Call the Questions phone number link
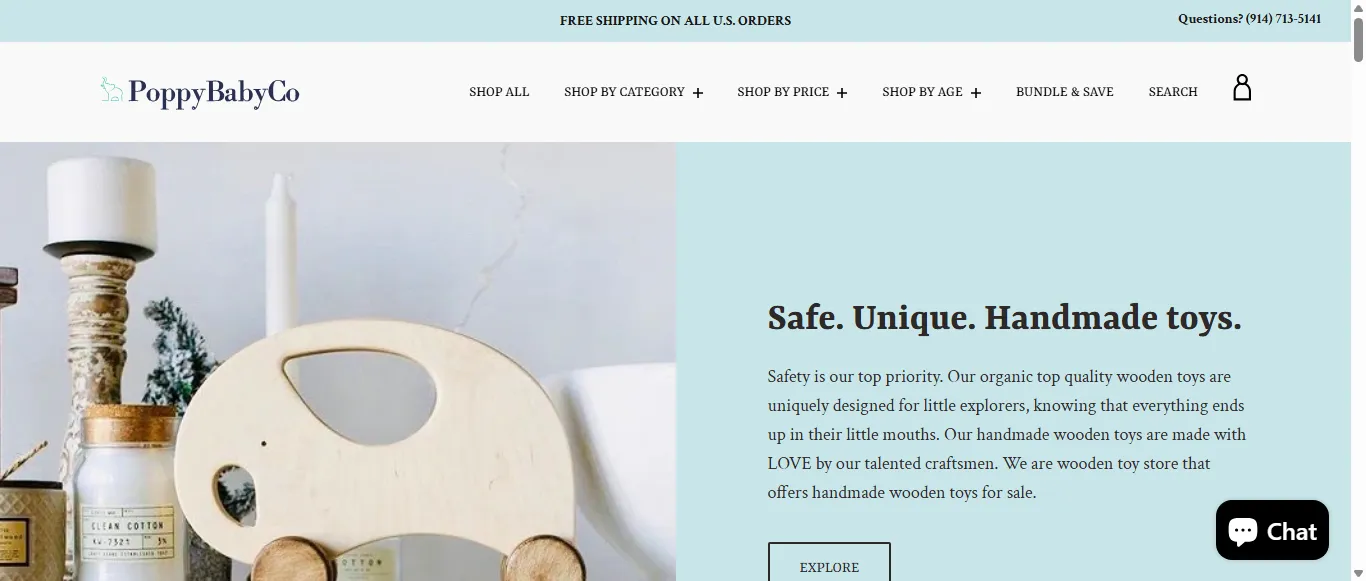Image resolution: width=1366 pixels, height=581 pixels. 1249,19
